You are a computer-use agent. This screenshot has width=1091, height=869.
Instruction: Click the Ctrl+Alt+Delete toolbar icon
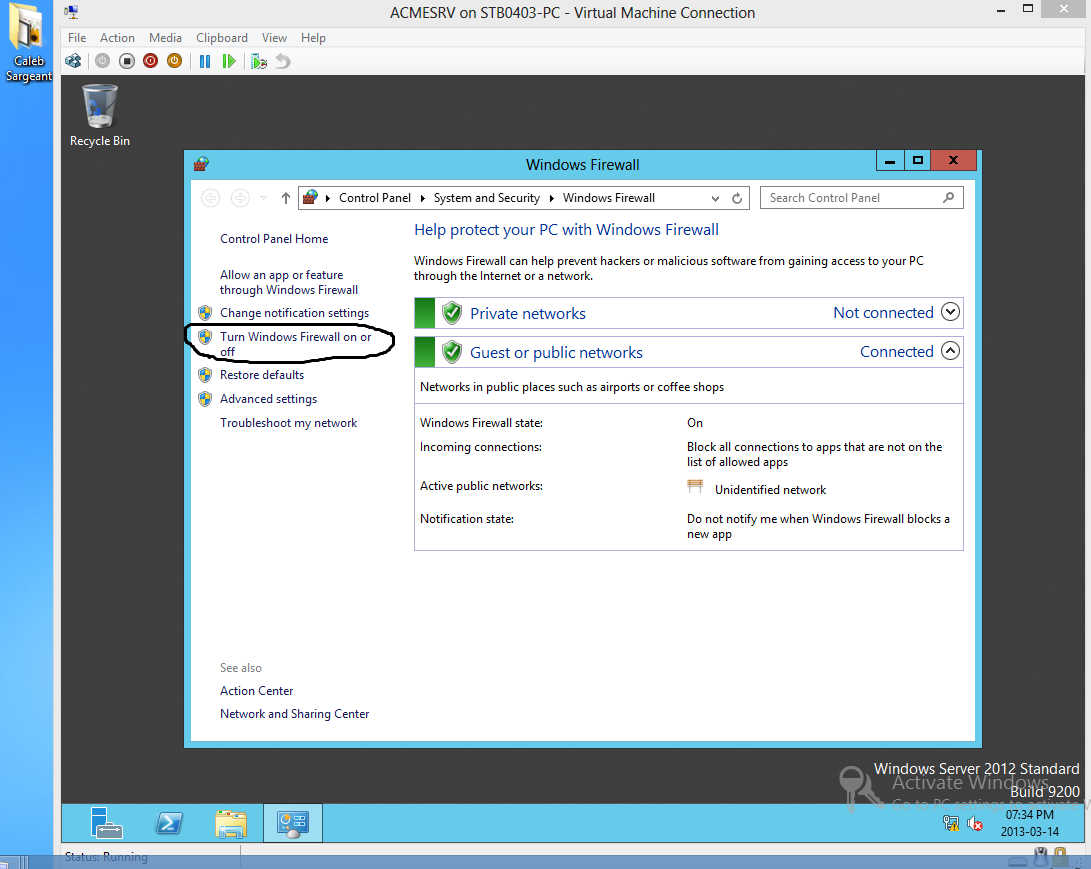tap(73, 61)
